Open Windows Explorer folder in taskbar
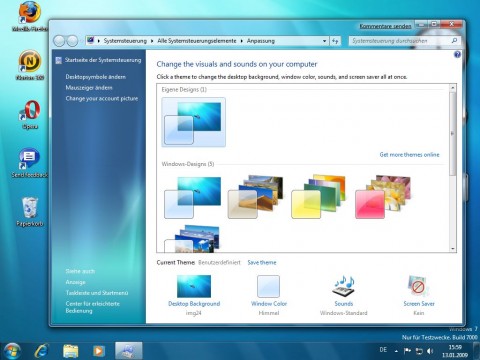This screenshot has width=480, height=360. pyautogui.click(x=70, y=351)
